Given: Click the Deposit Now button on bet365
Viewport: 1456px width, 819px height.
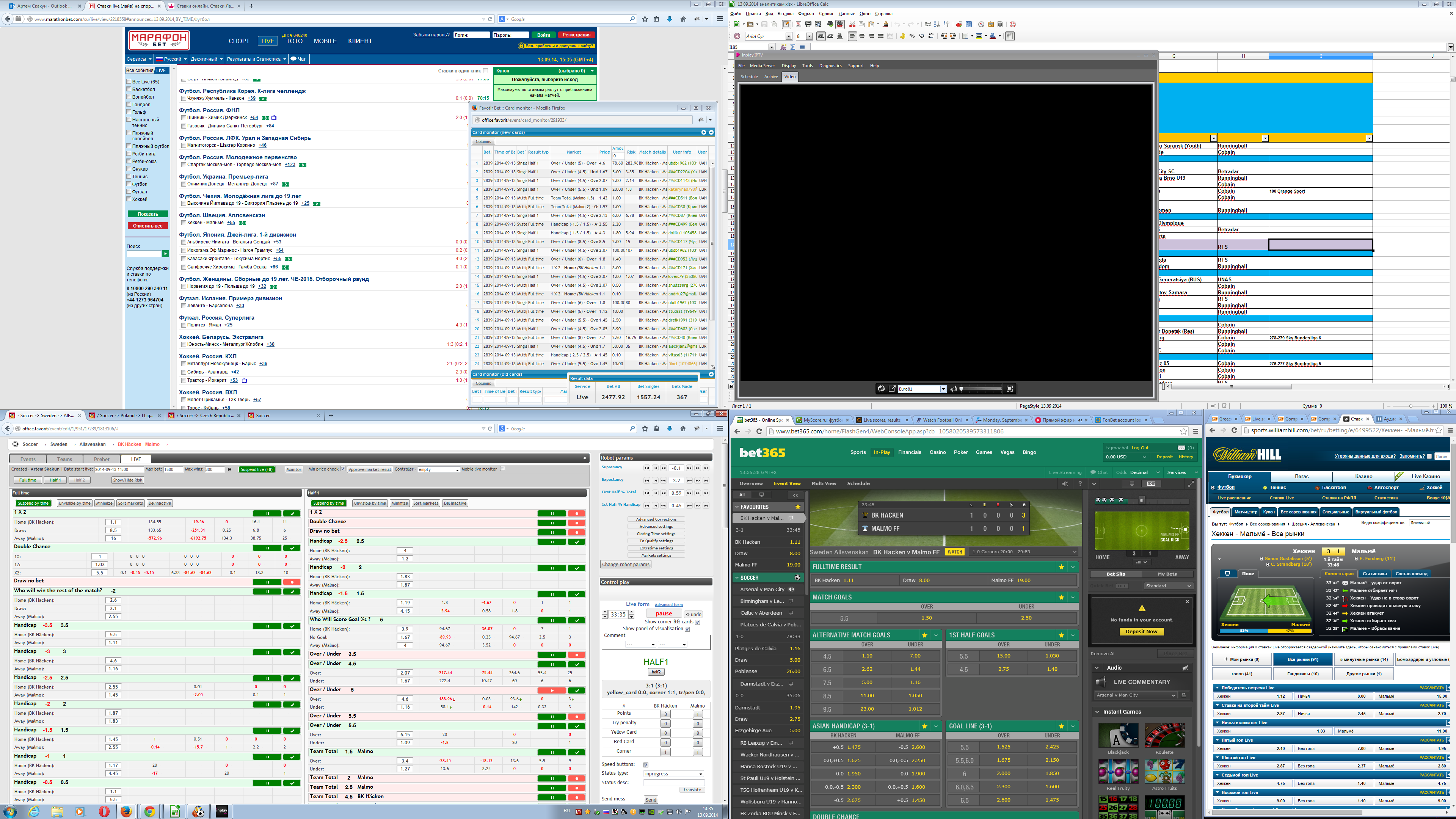Looking at the screenshot, I should coord(1141,631).
